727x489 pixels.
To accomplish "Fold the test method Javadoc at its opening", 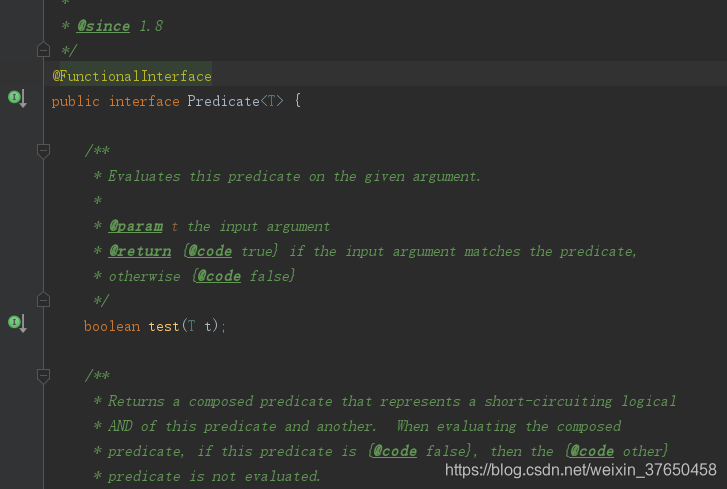I will click(43, 151).
